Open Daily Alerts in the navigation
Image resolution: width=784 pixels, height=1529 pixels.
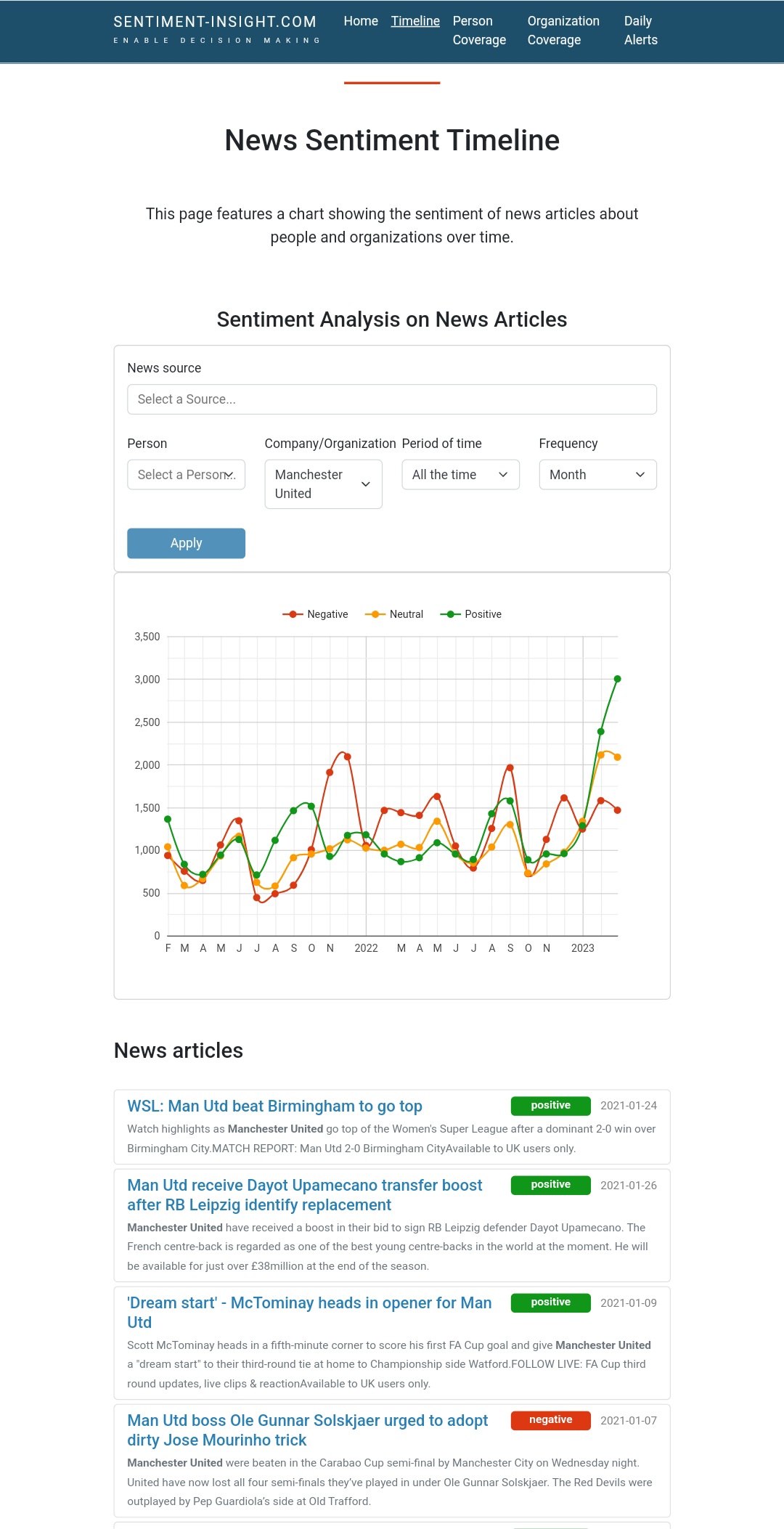pos(641,30)
